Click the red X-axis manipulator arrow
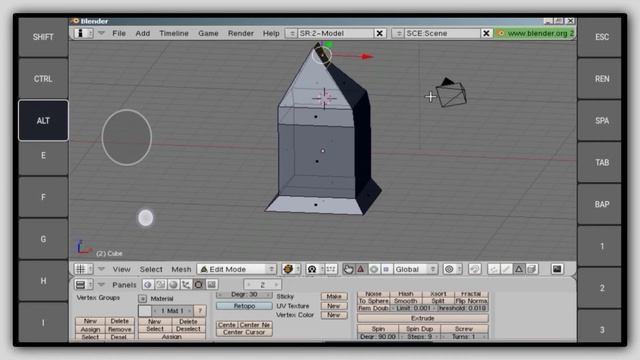The width and height of the screenshot is (640, 360). point(367,56)
